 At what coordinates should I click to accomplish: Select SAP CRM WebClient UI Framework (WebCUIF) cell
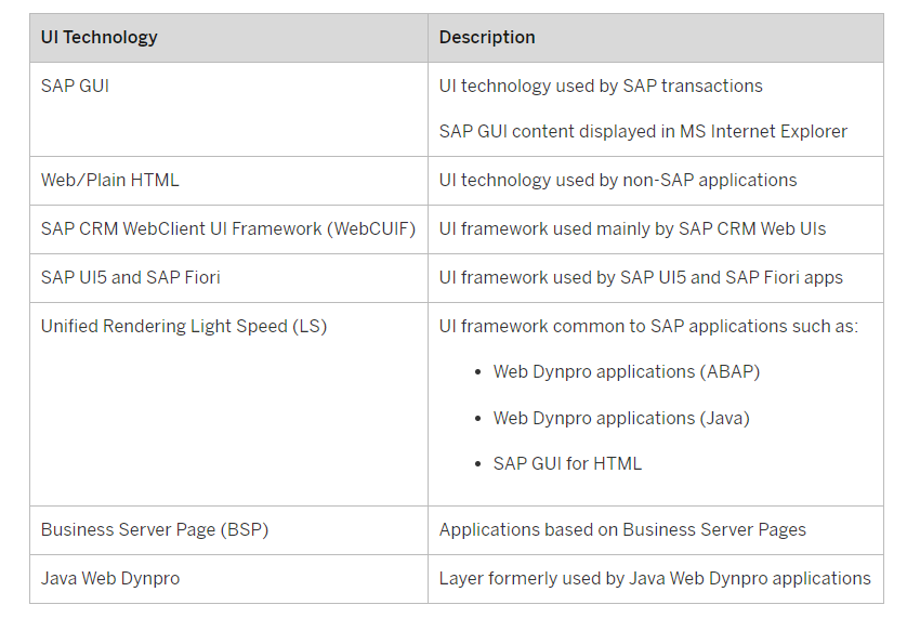229,229
